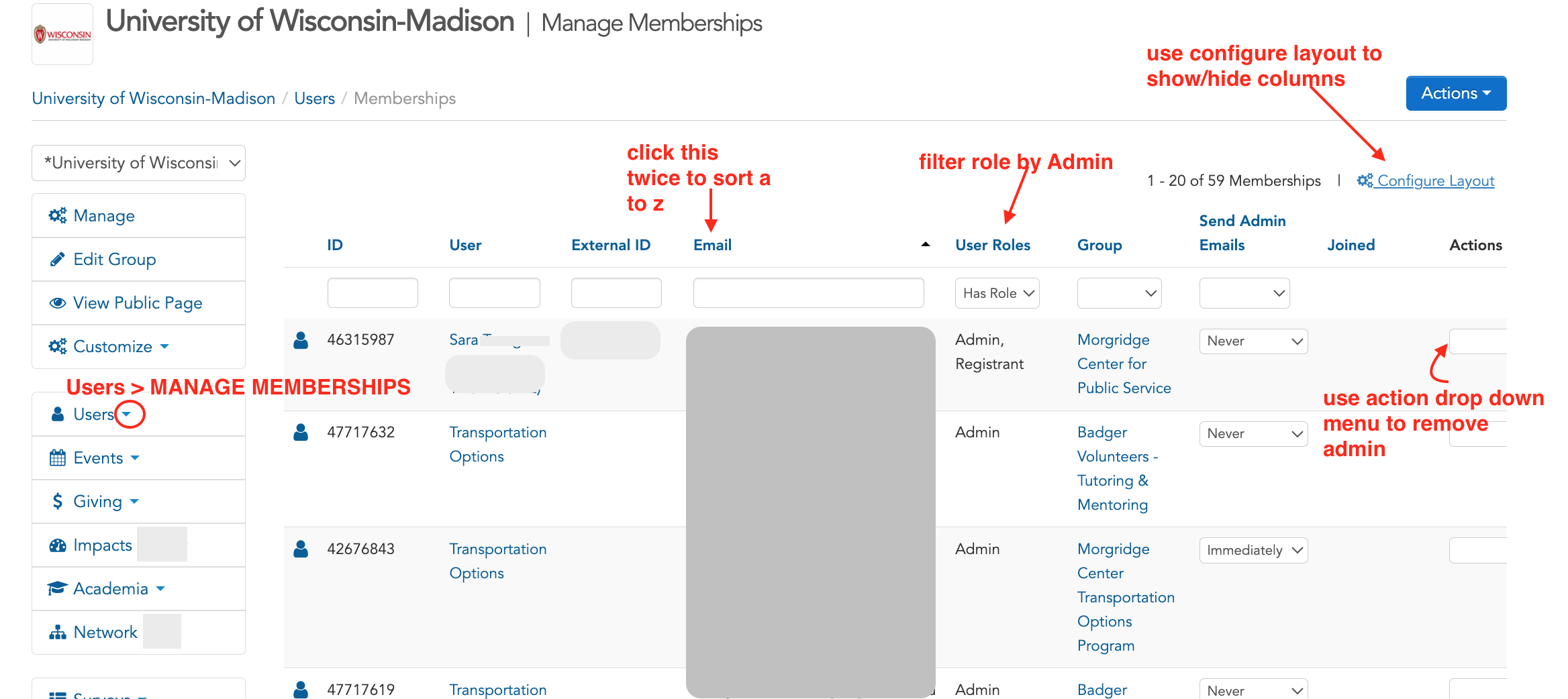Sort by the User Roles column header
This screenshot has width=1568, height=699.
[993, 245]
